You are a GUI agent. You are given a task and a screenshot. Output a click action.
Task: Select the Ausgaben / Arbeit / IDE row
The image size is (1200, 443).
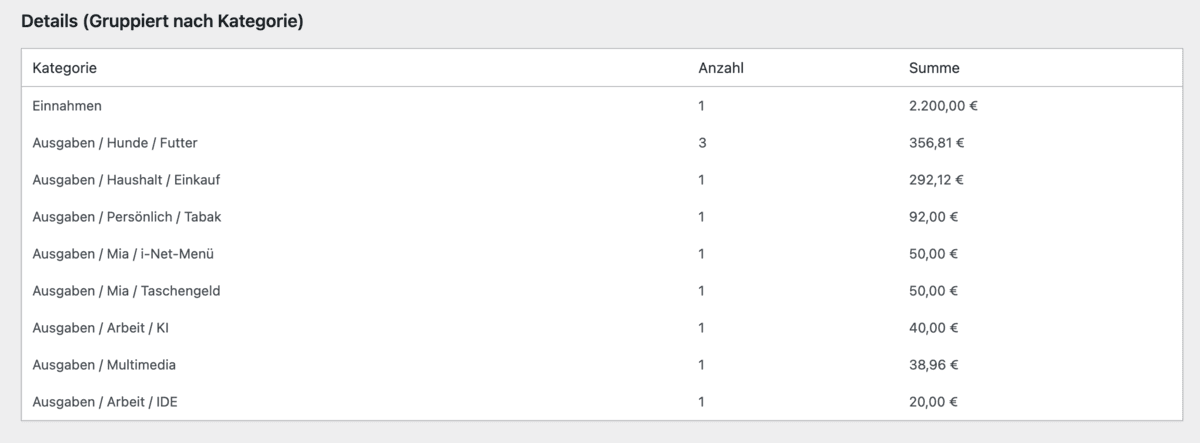pos(105,402)
